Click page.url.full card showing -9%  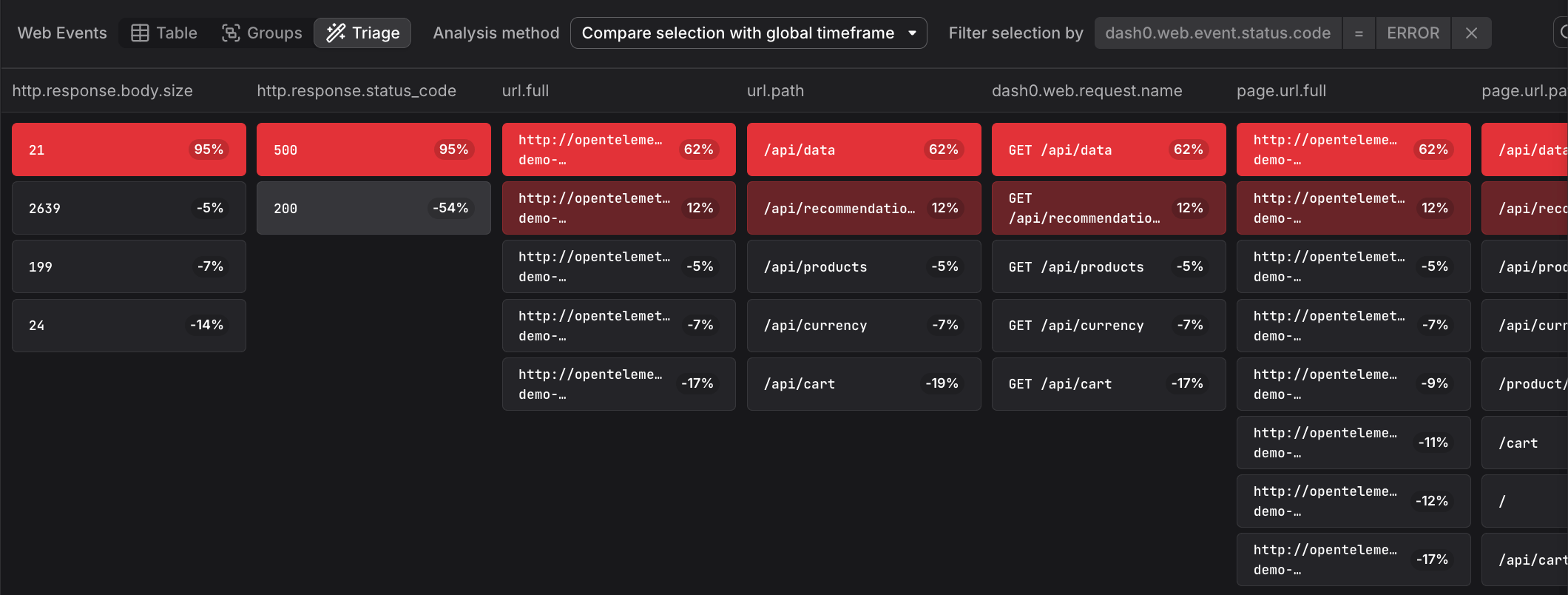[1354, 383]
